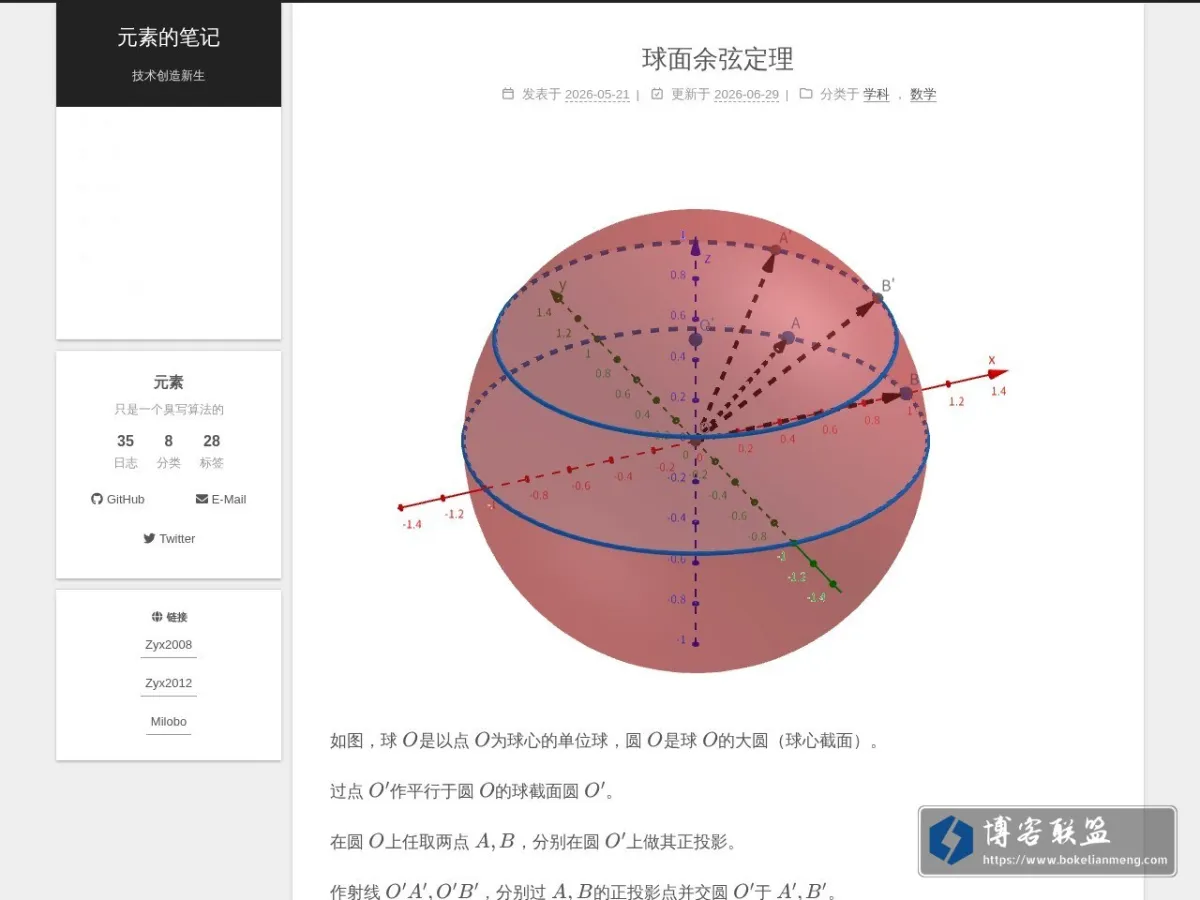Viewport: 1200px width, 900px height.
Task: Click the globe icon beside 链接
Action: coord(157,617)
